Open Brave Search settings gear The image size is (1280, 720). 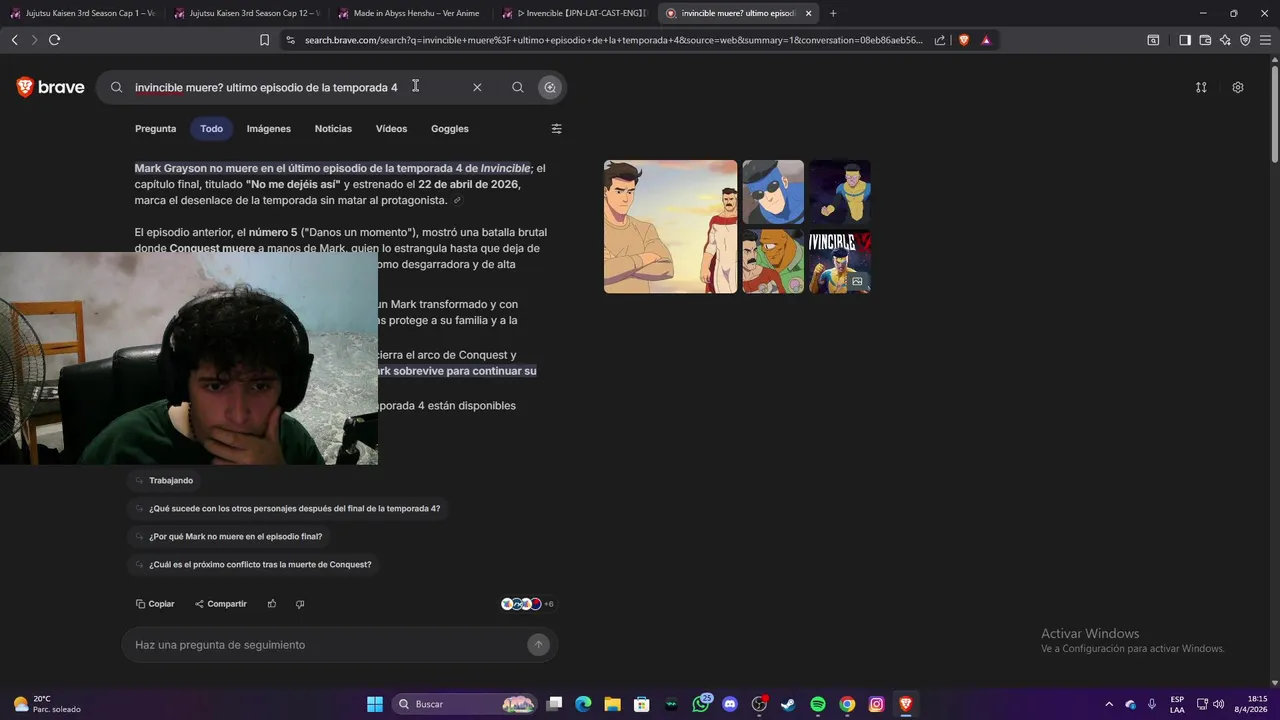1238,87
